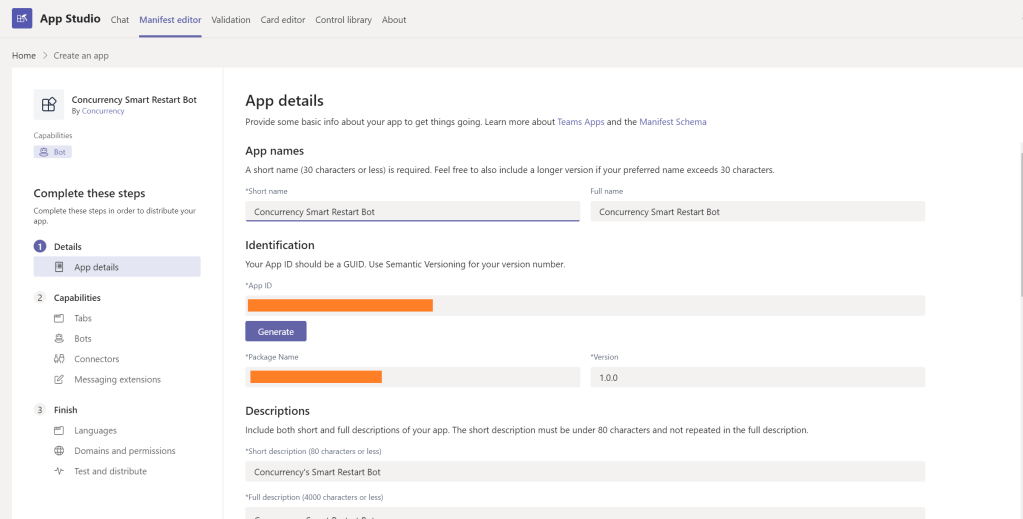
Task: Follow the Manifest Schema link
Action: tap(672, 122)
